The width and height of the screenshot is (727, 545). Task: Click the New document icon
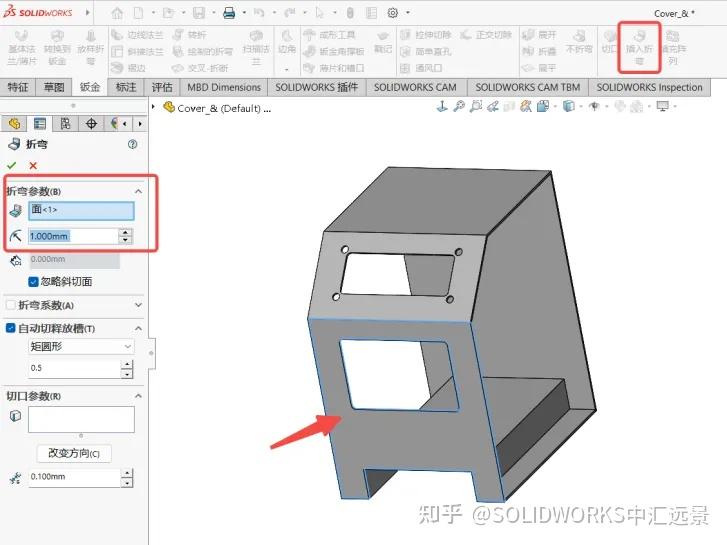(138, 13)
